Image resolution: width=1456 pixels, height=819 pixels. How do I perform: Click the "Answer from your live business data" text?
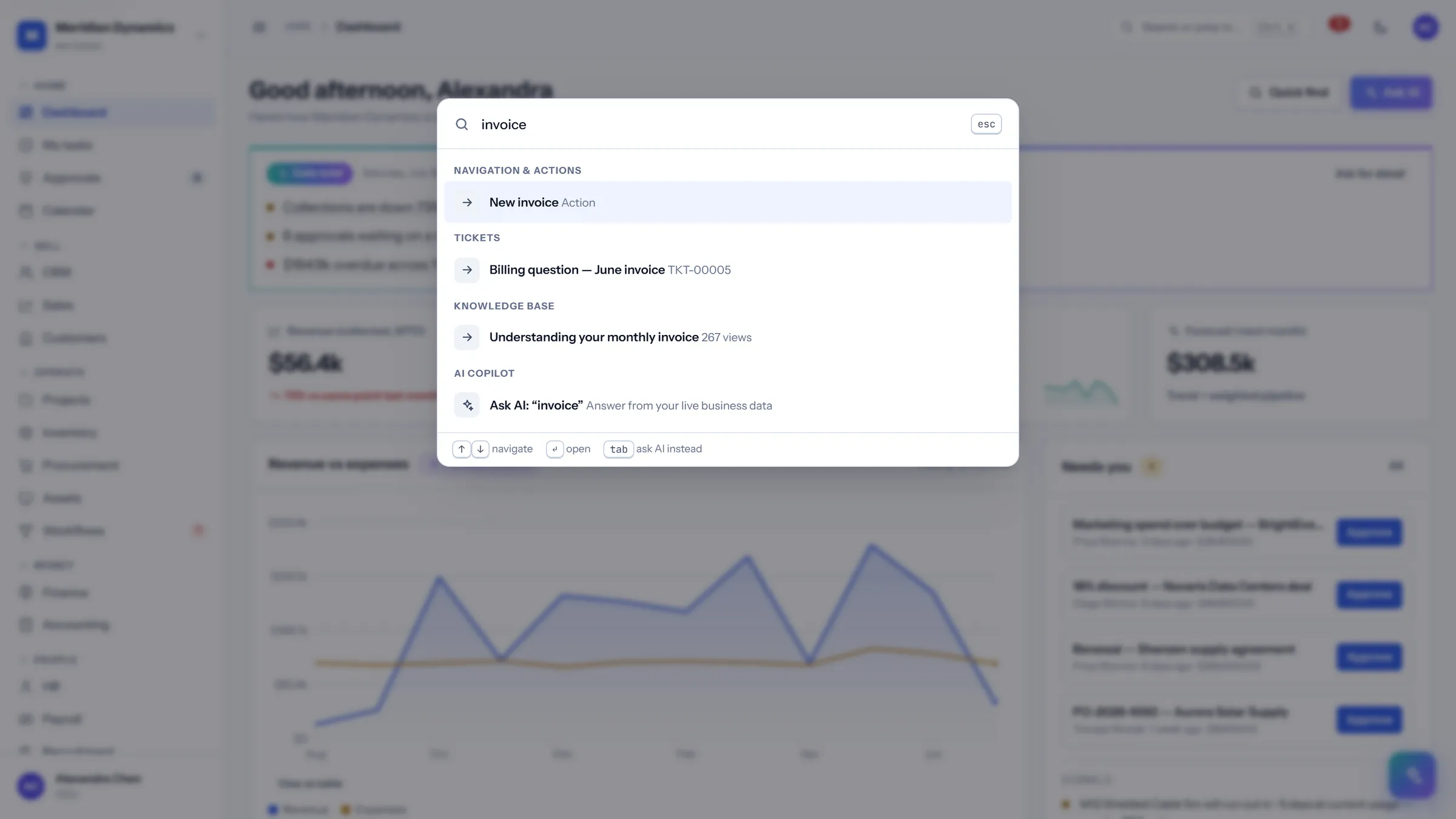click(679, 405)
